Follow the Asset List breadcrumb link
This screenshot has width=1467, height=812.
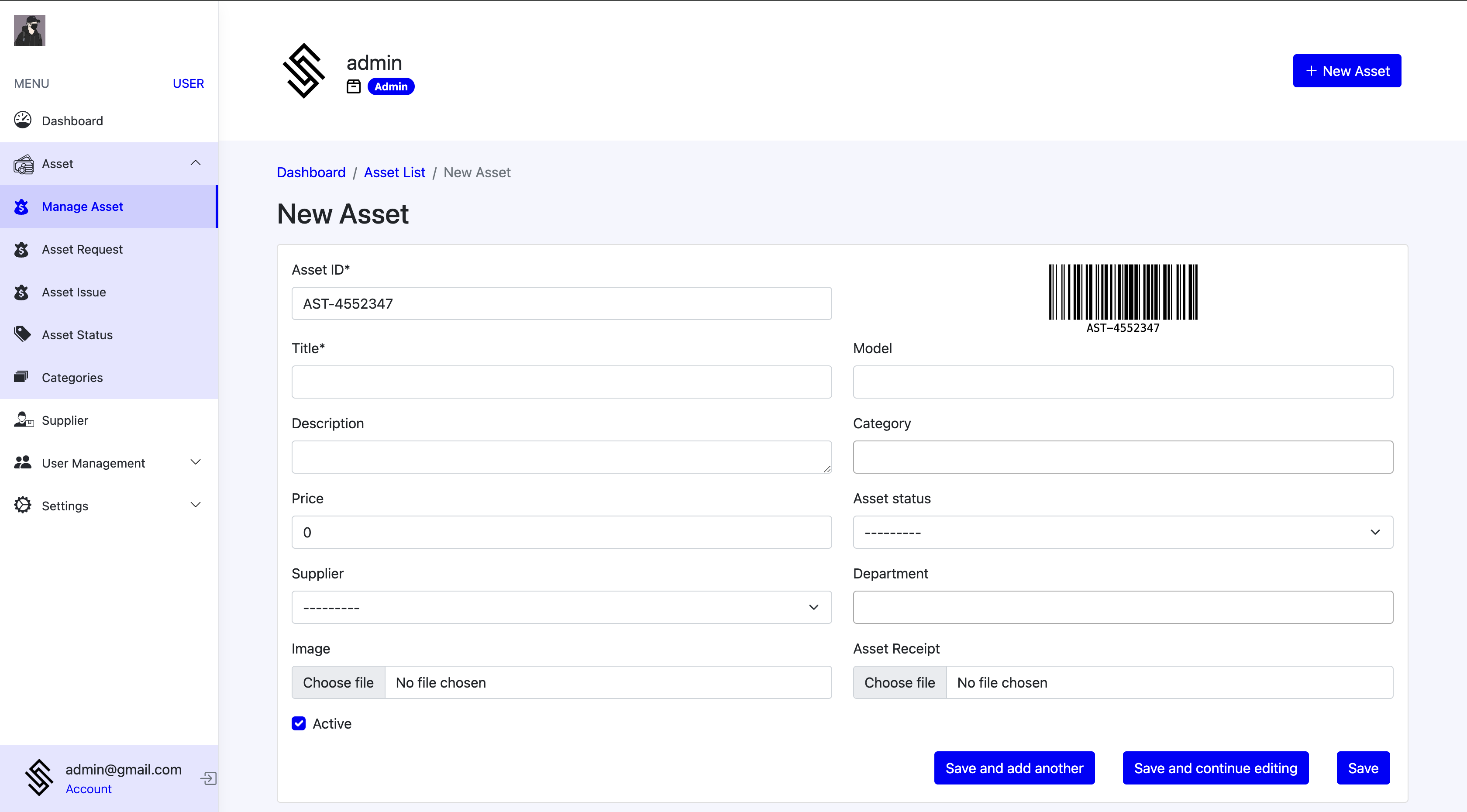pyautogui.click(x=394, y=172)
